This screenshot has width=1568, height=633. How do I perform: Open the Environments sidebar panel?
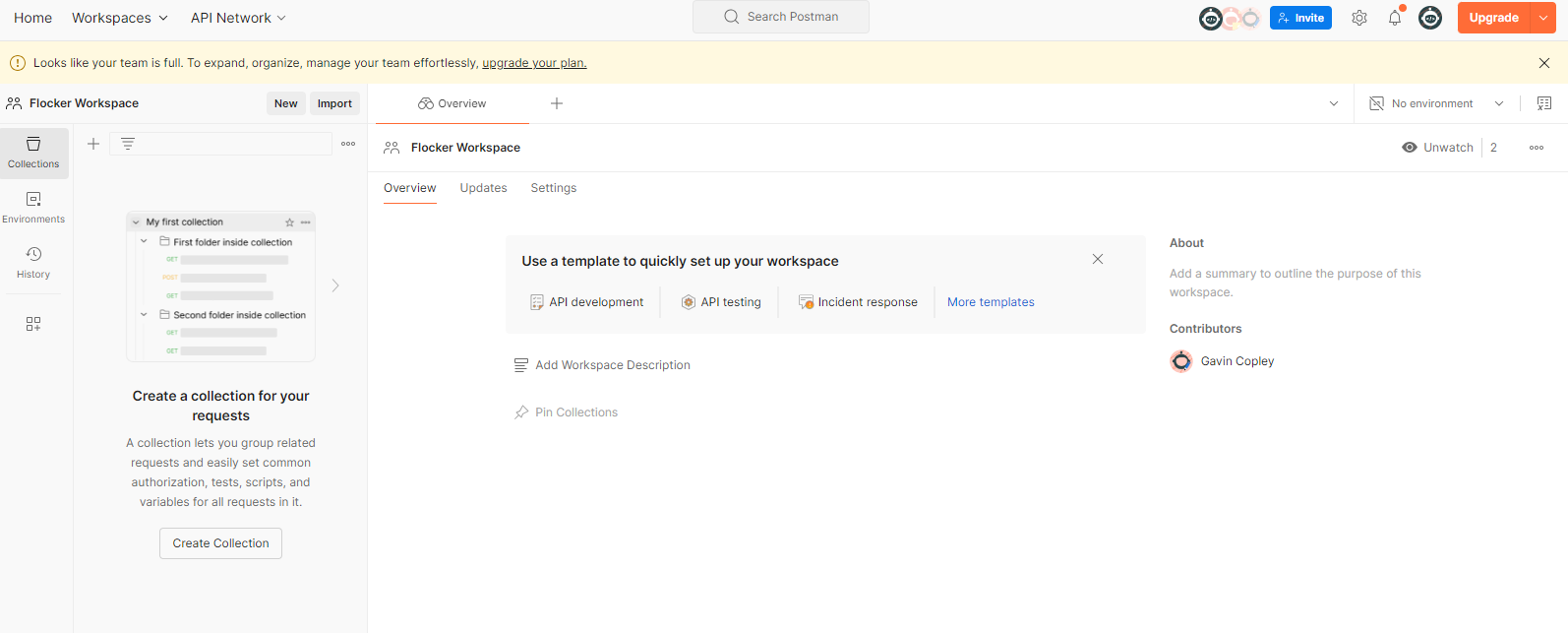tap(33, 208)
